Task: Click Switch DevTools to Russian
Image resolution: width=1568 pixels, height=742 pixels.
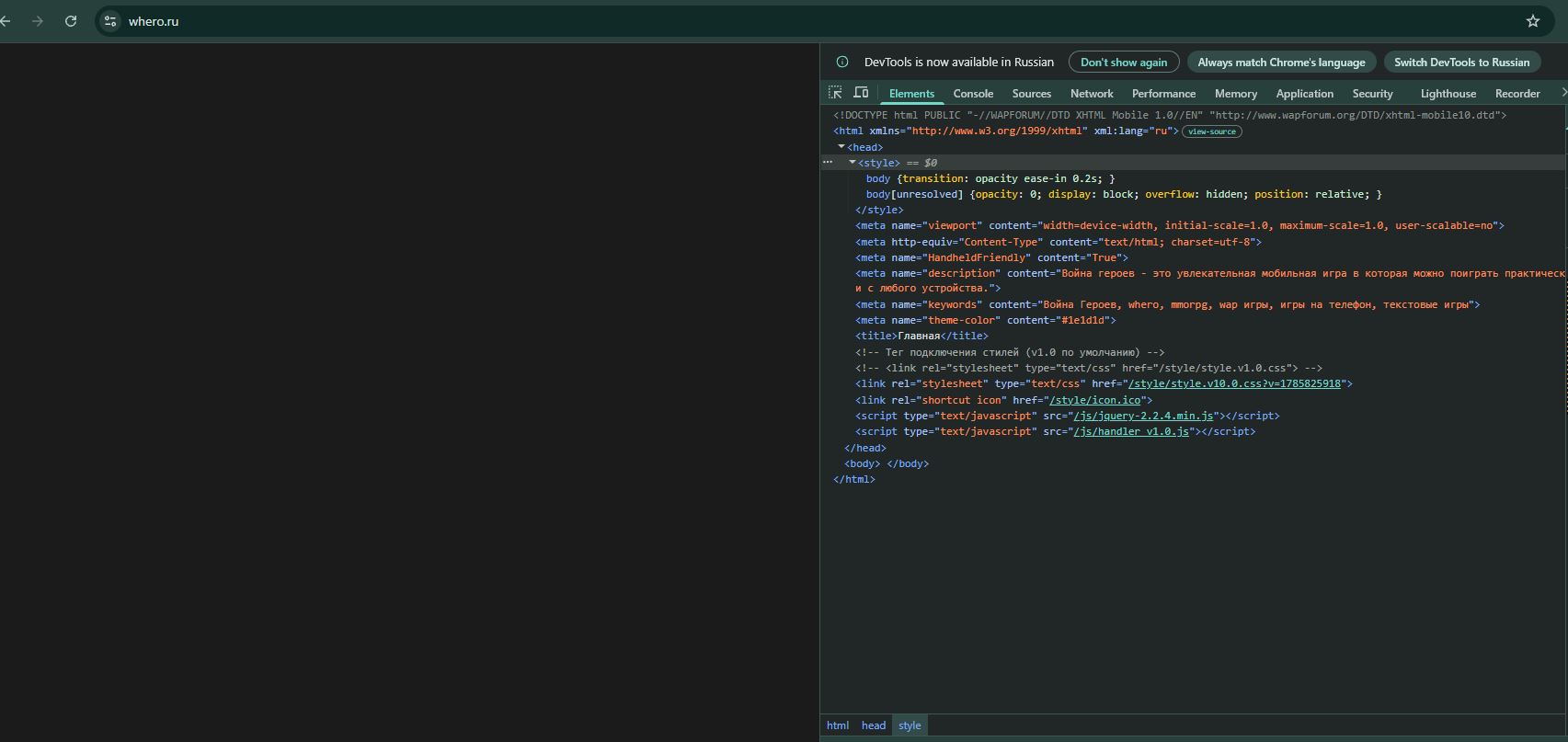Action: coord(1461,63)
